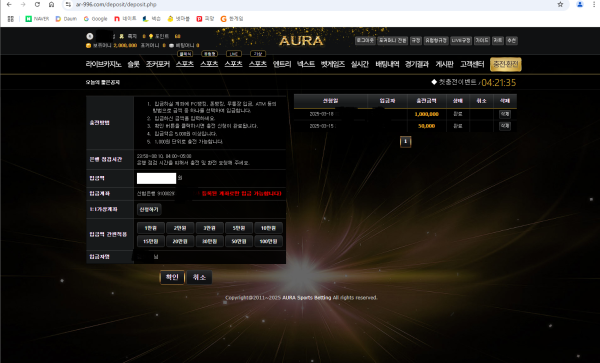Open the 고객센터 menu item
The width and height of the screenshot is (600, 363).
click(x=472, y=64)
